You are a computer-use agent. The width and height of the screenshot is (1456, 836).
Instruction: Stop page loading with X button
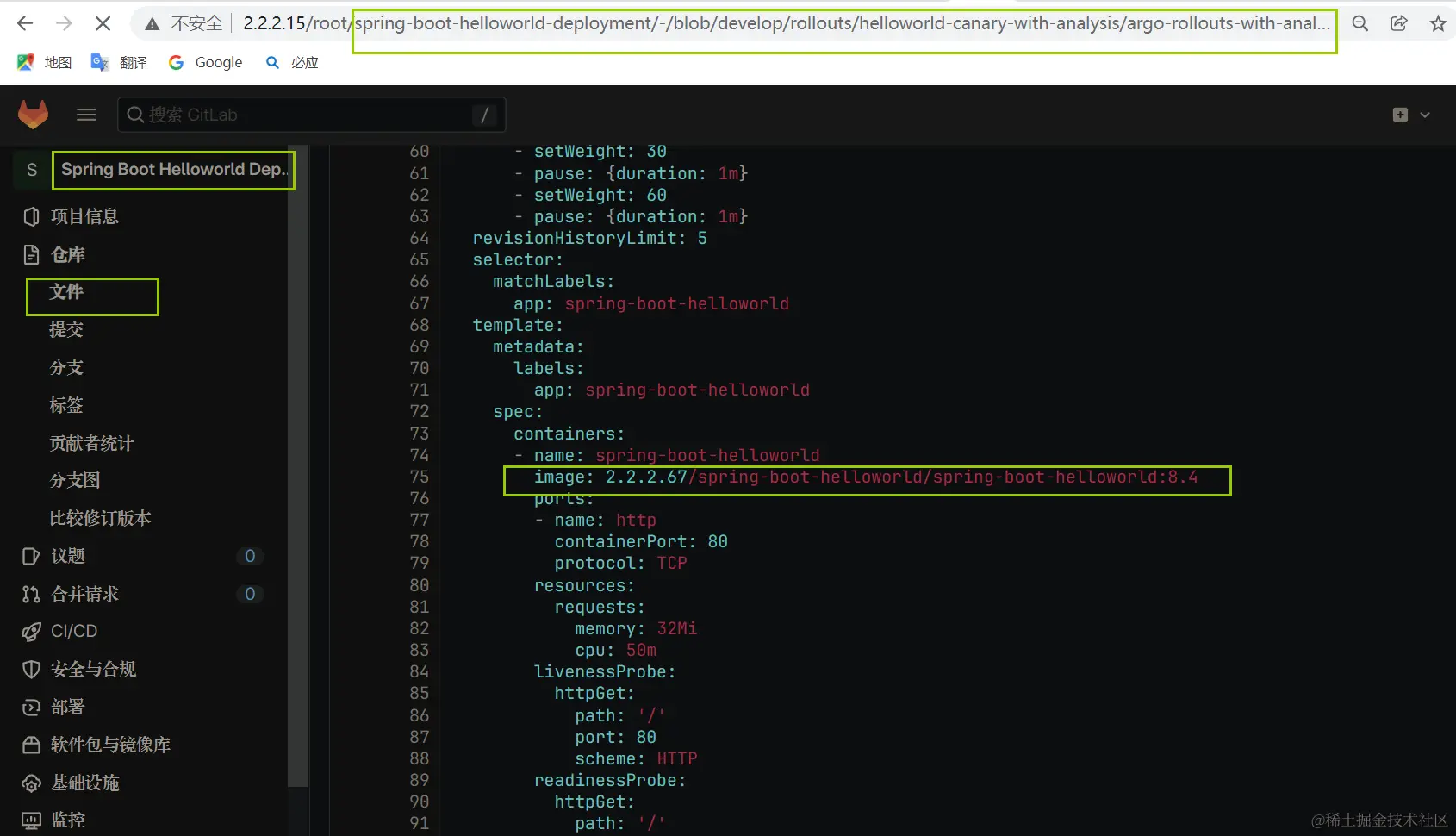[103, 23]
